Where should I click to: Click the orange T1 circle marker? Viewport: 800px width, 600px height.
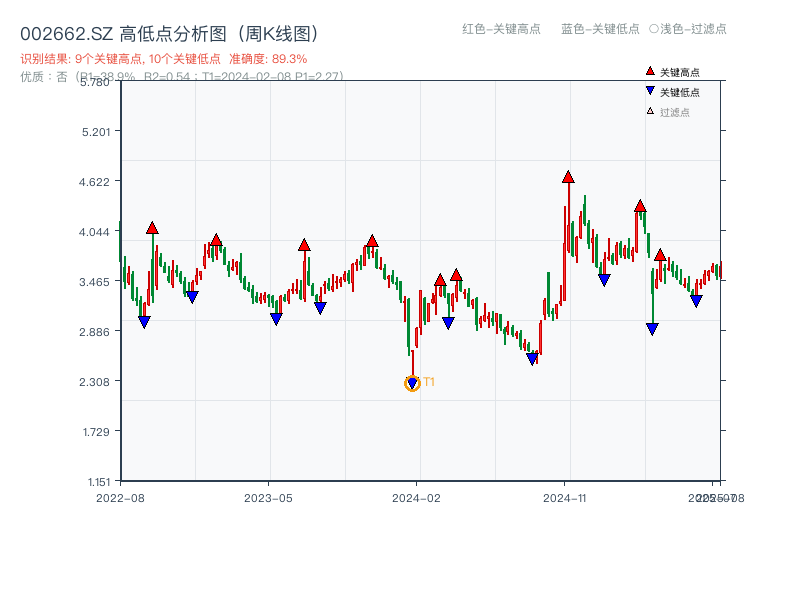(412, 383)
